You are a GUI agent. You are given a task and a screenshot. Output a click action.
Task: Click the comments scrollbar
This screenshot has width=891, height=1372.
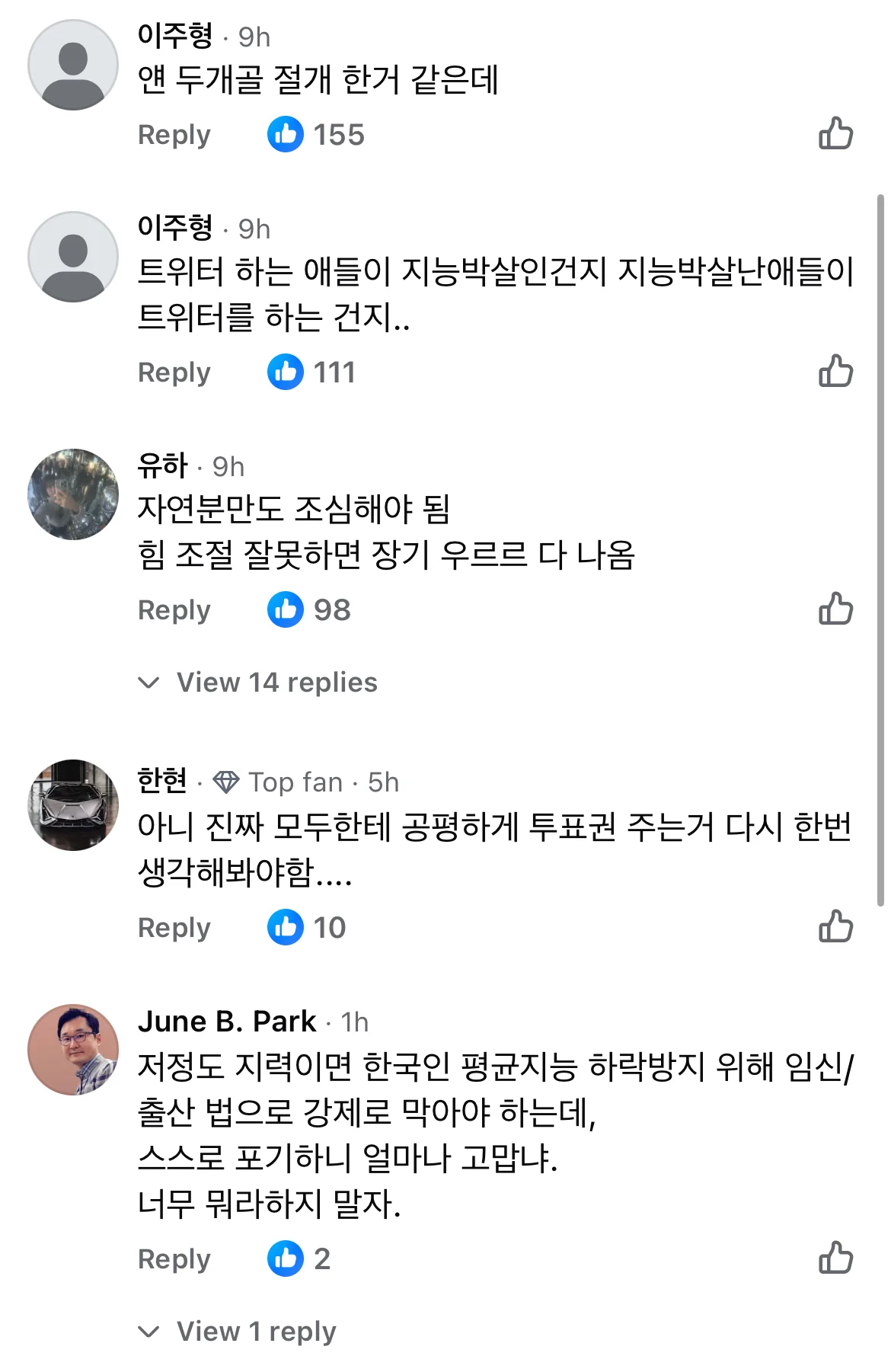pos(880,548)
